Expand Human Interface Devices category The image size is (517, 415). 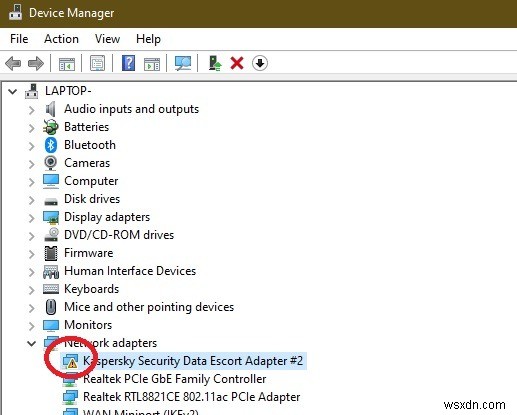click(x=32, y=272)
